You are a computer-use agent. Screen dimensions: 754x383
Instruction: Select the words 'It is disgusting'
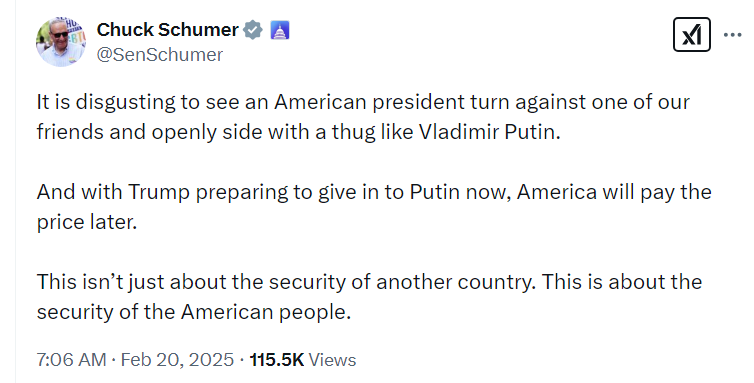click(x=106, y=102)
